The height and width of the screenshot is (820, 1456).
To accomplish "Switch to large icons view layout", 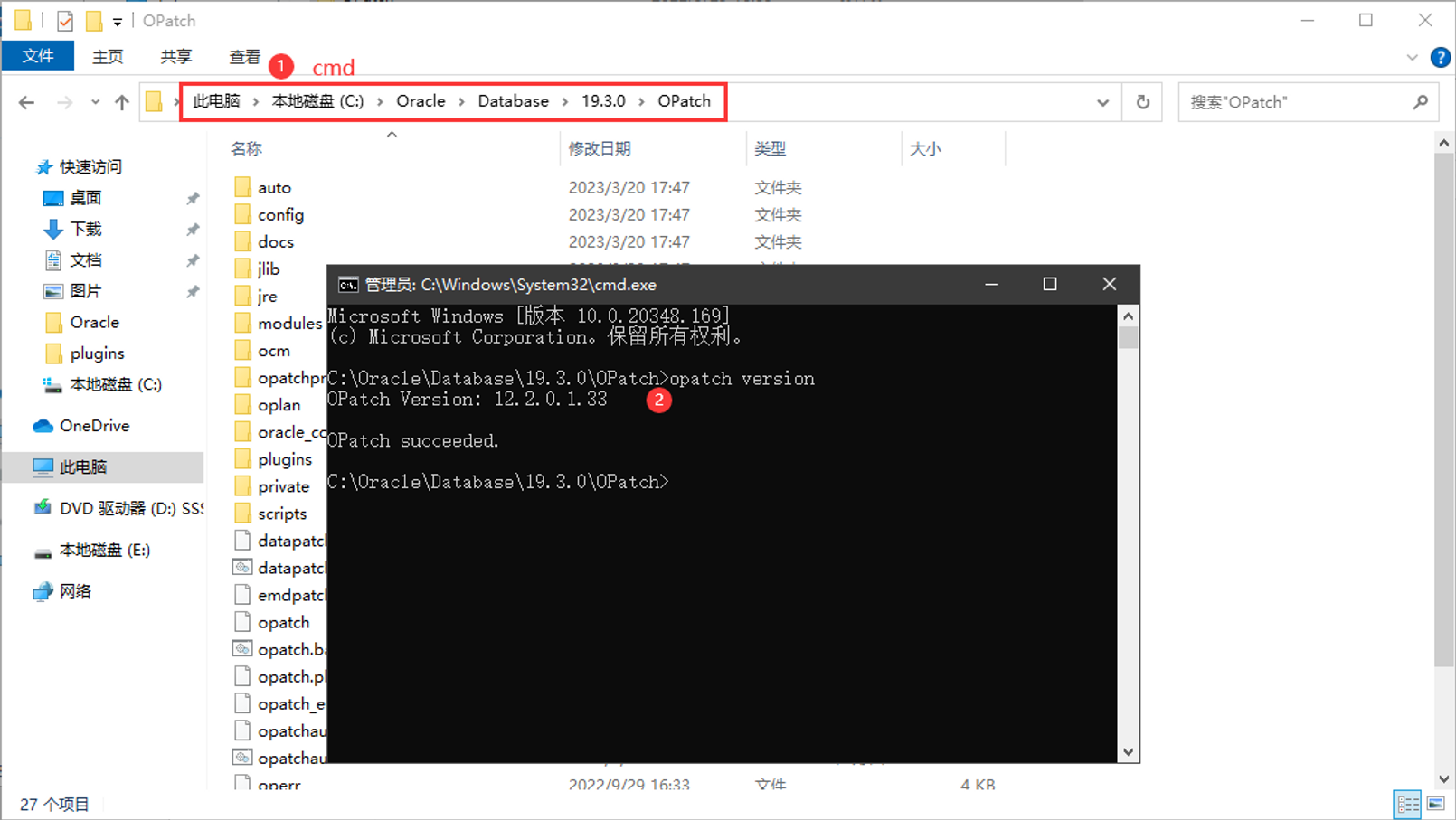I will click(x=1436, y=804).
